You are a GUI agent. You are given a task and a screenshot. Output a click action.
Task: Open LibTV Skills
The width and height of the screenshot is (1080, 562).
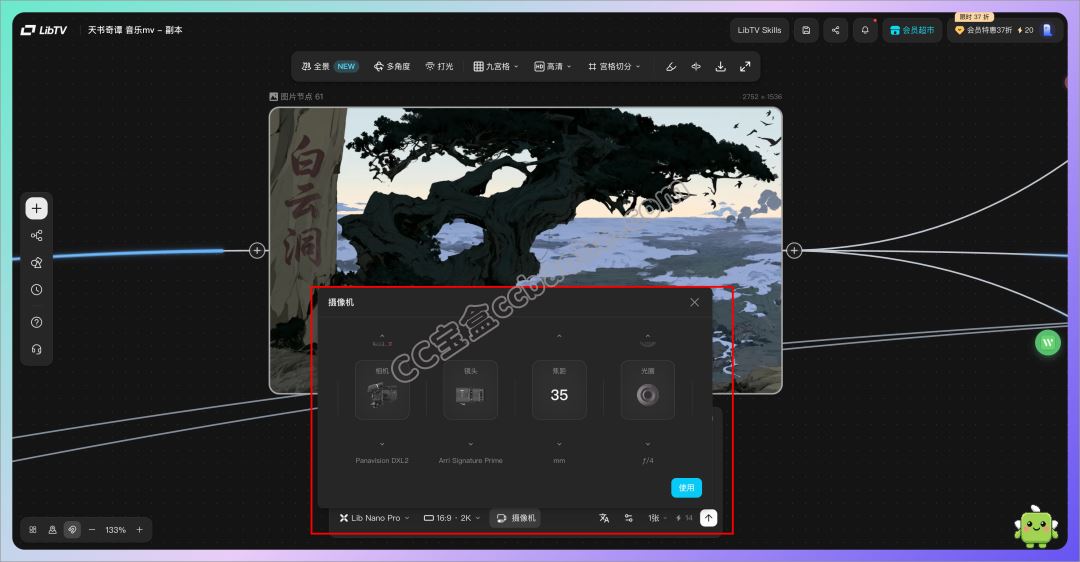coord(759,30)
